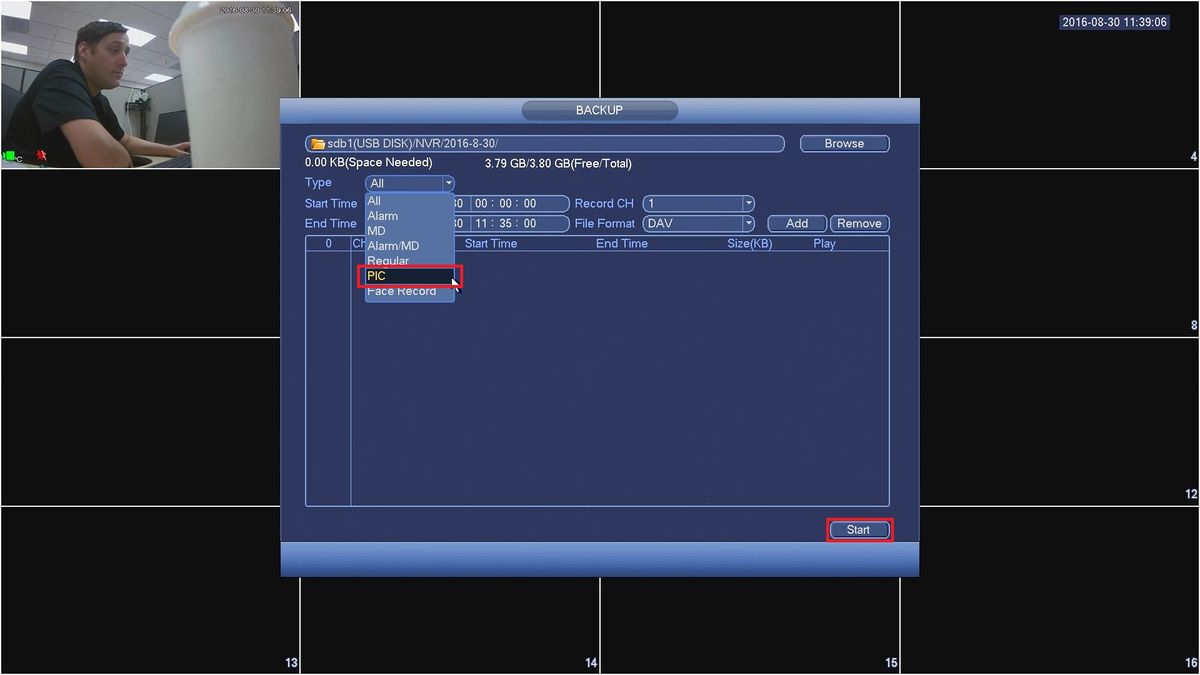Click the Browse button

click(x=844, y=144)
